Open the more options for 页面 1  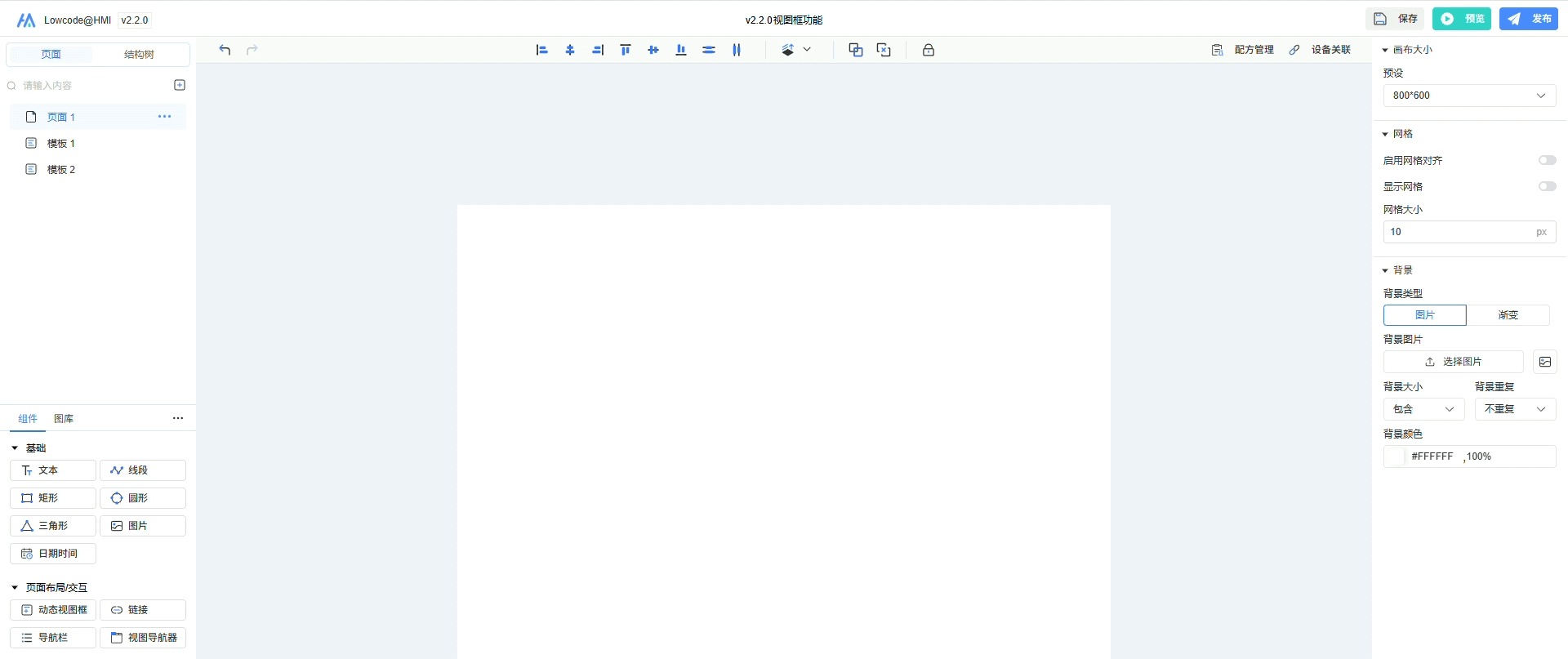pos(164,117)
